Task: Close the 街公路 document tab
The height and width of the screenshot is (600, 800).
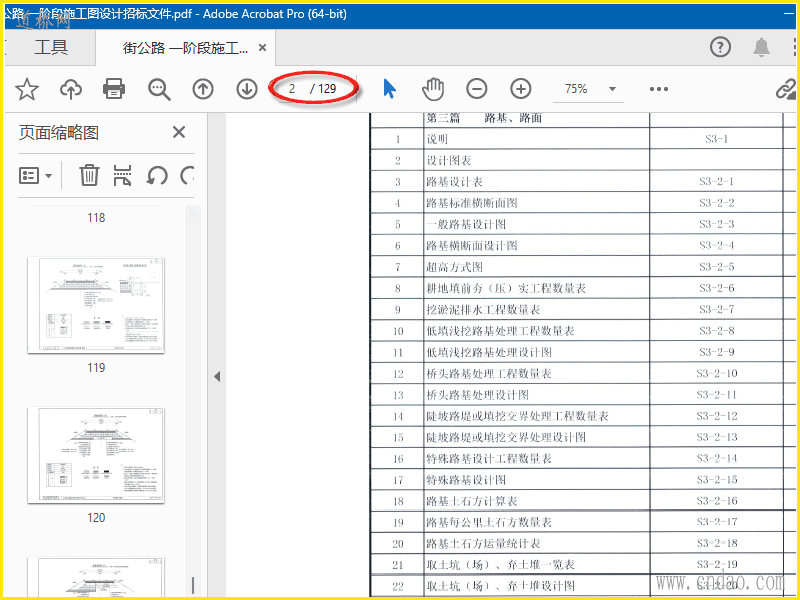Action: [x=262, y=47]
